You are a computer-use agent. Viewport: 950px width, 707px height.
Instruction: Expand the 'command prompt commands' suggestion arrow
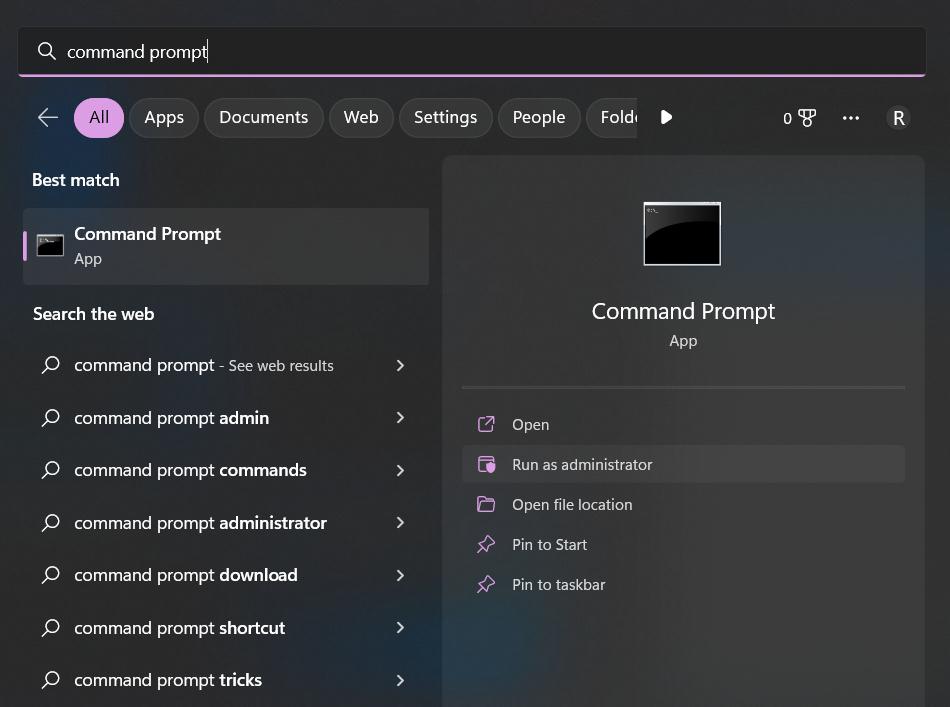tap(400, 470)
